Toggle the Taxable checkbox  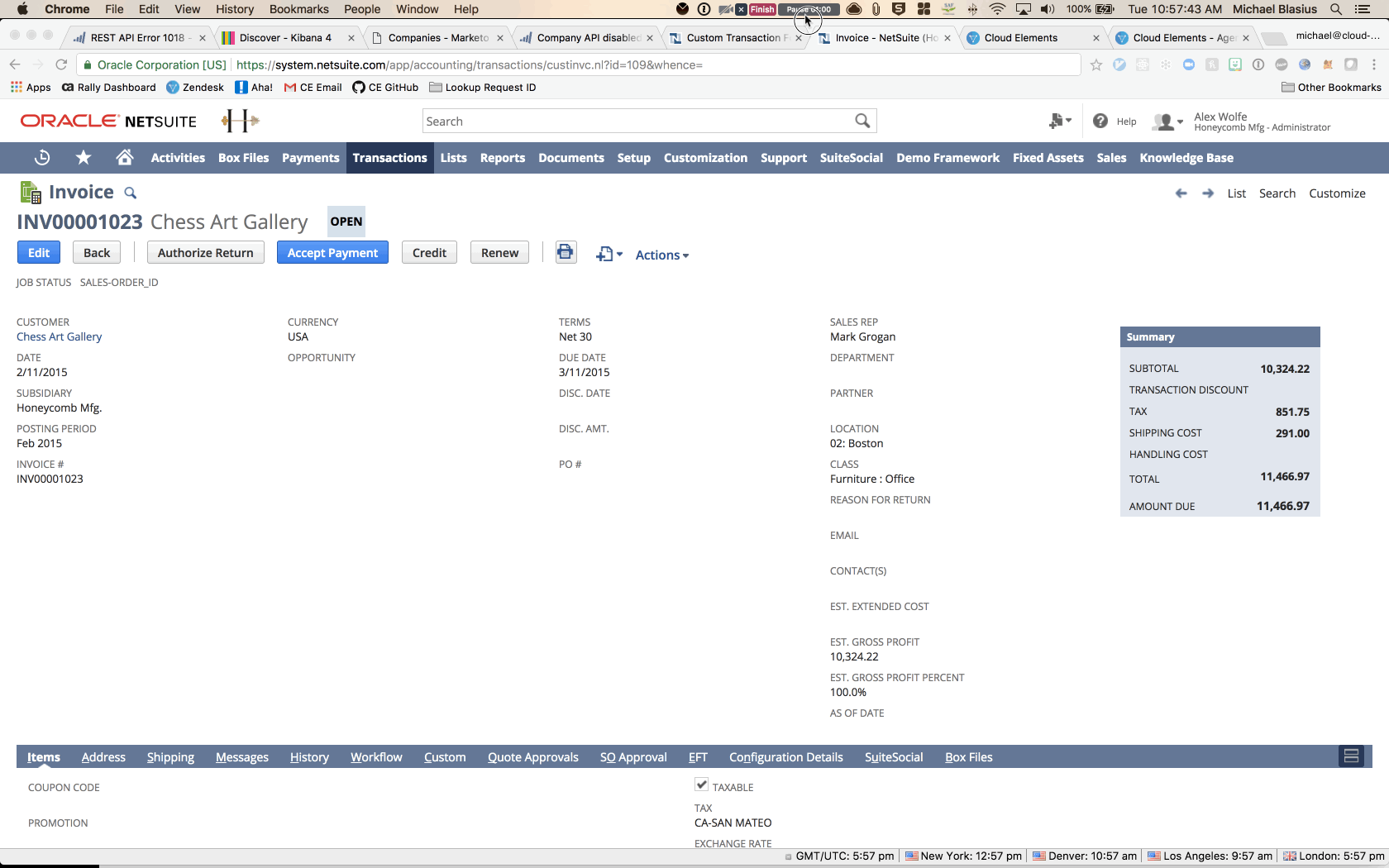point(701,785)
